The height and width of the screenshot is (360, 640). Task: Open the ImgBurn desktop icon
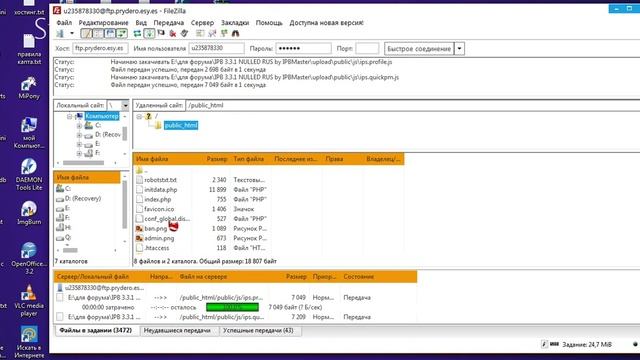(x=29, y=213)
